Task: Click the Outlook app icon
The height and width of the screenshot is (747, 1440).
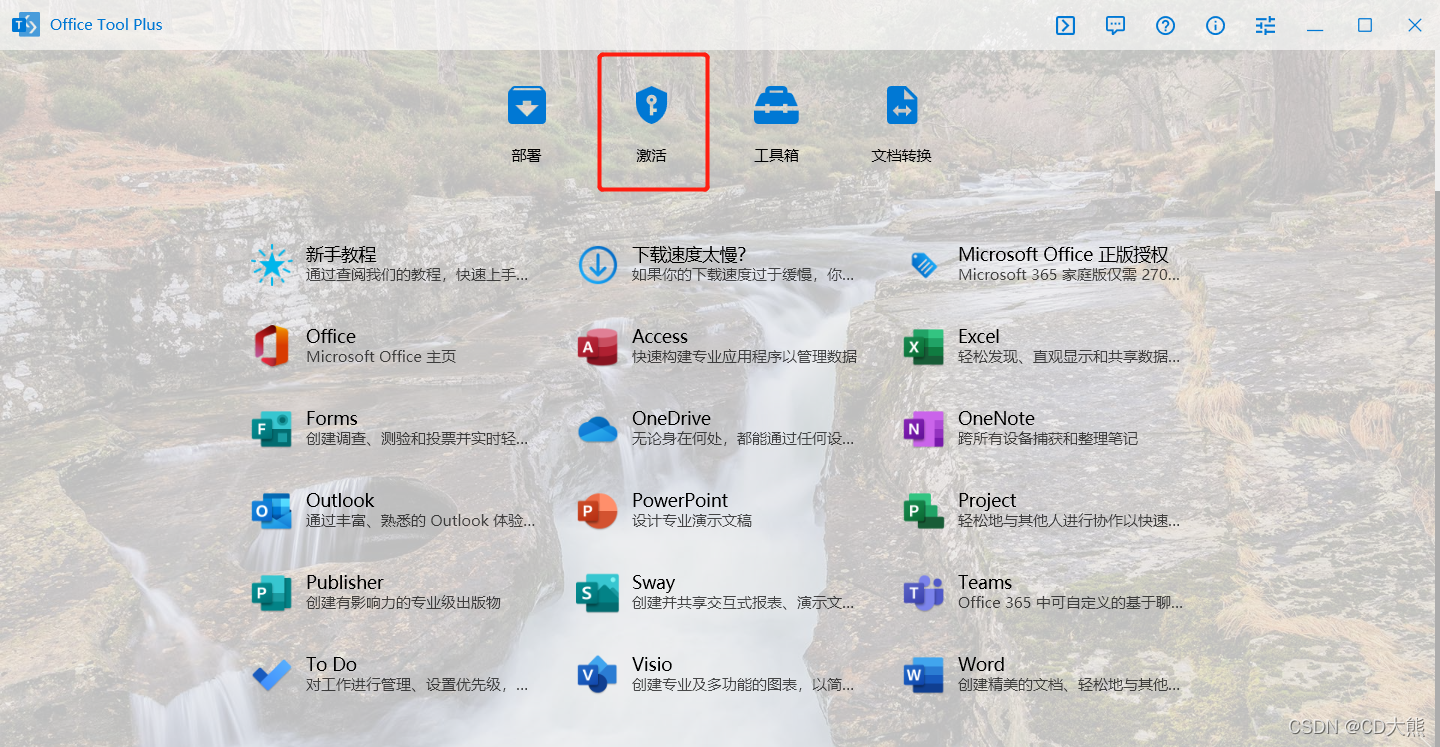Action: click(271, 511)
